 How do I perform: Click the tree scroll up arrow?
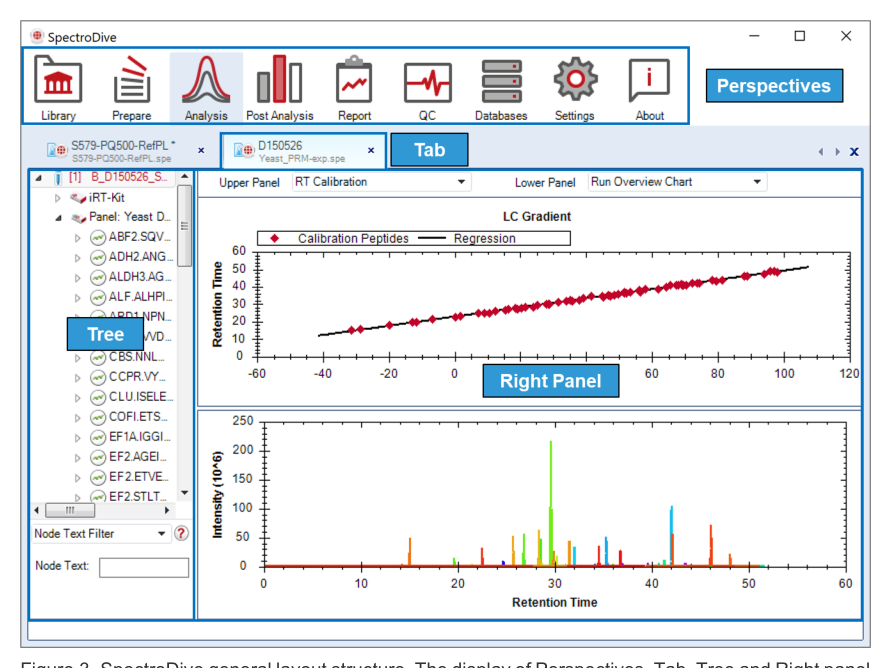(185, 177)
